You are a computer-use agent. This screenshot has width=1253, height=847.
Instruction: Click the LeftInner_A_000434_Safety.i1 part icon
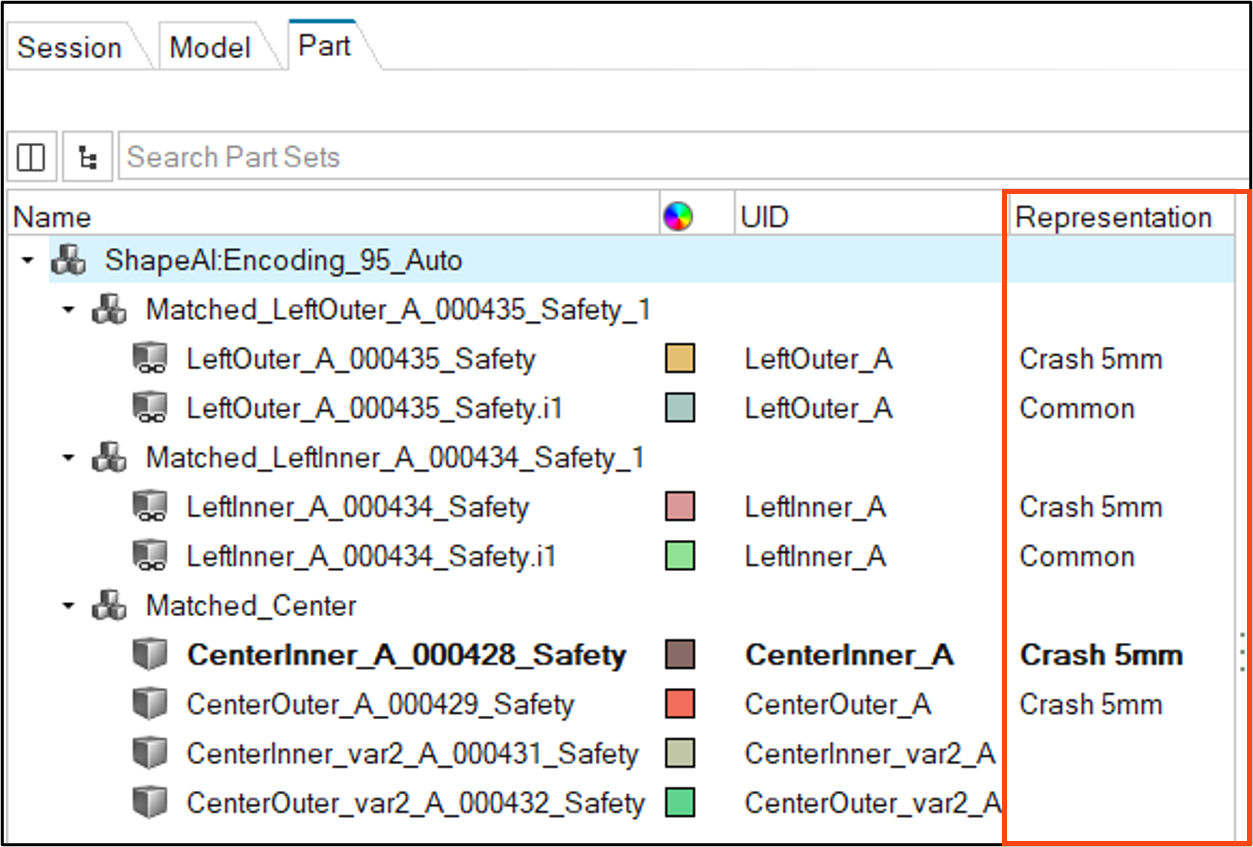coord(149,557)
